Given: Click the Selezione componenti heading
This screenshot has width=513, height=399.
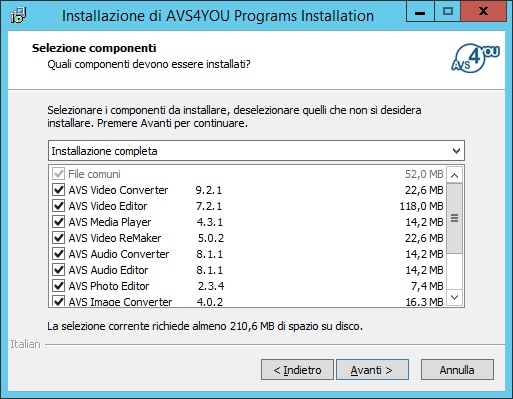Looking at the screenshot, I should [x=94, y=48].
